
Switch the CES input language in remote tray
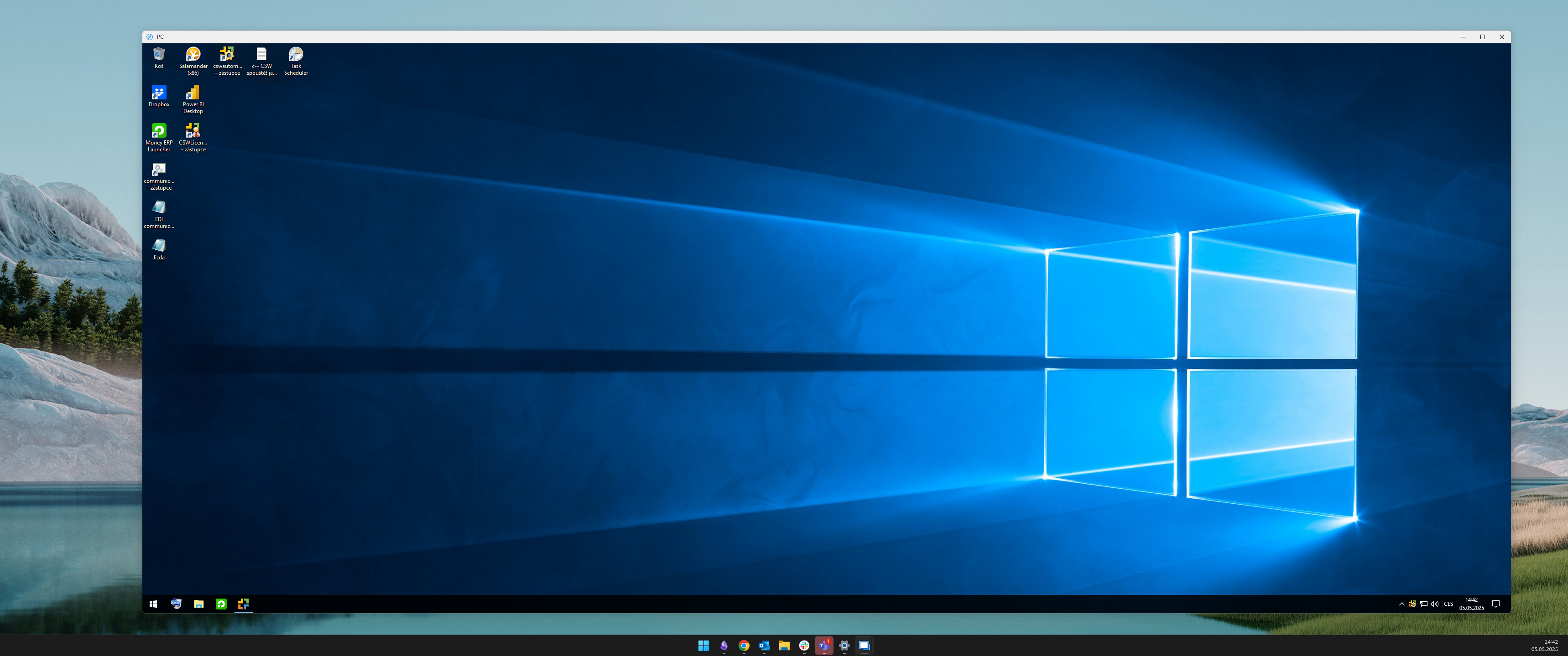click(1448, 604)
